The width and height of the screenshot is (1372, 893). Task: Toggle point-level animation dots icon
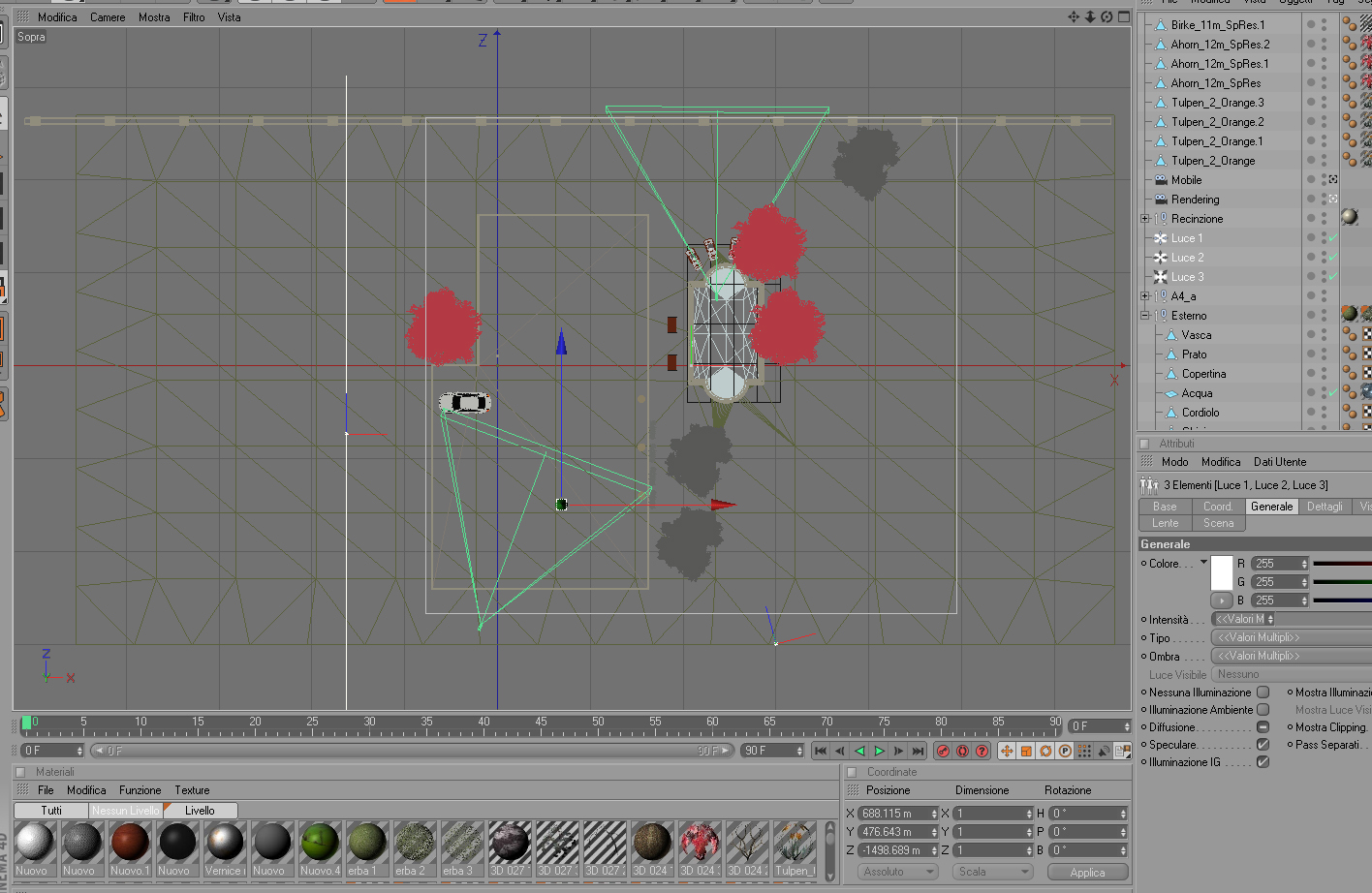coord(1084,751)
